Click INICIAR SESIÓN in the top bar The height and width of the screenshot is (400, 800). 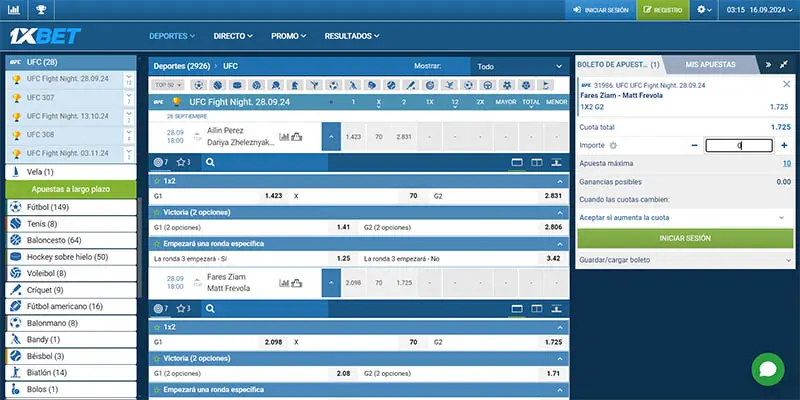click(x=601, y=10)
